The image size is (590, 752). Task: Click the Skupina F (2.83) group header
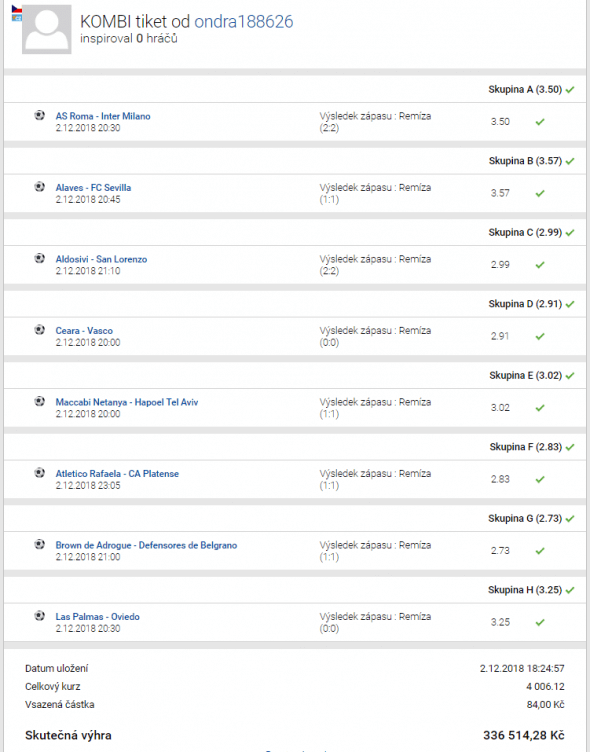pos(525,447)
